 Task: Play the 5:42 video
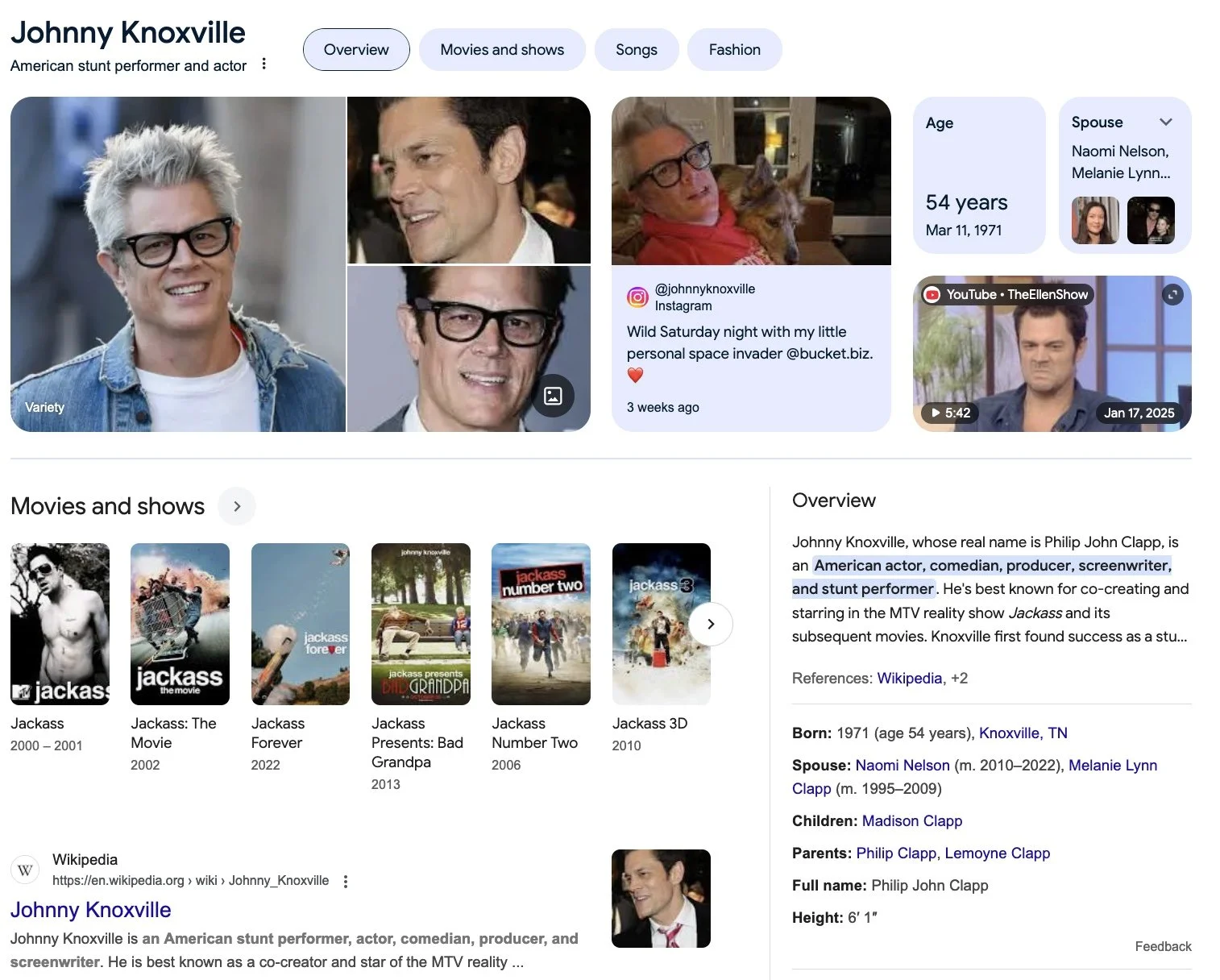tap(950, 413)
